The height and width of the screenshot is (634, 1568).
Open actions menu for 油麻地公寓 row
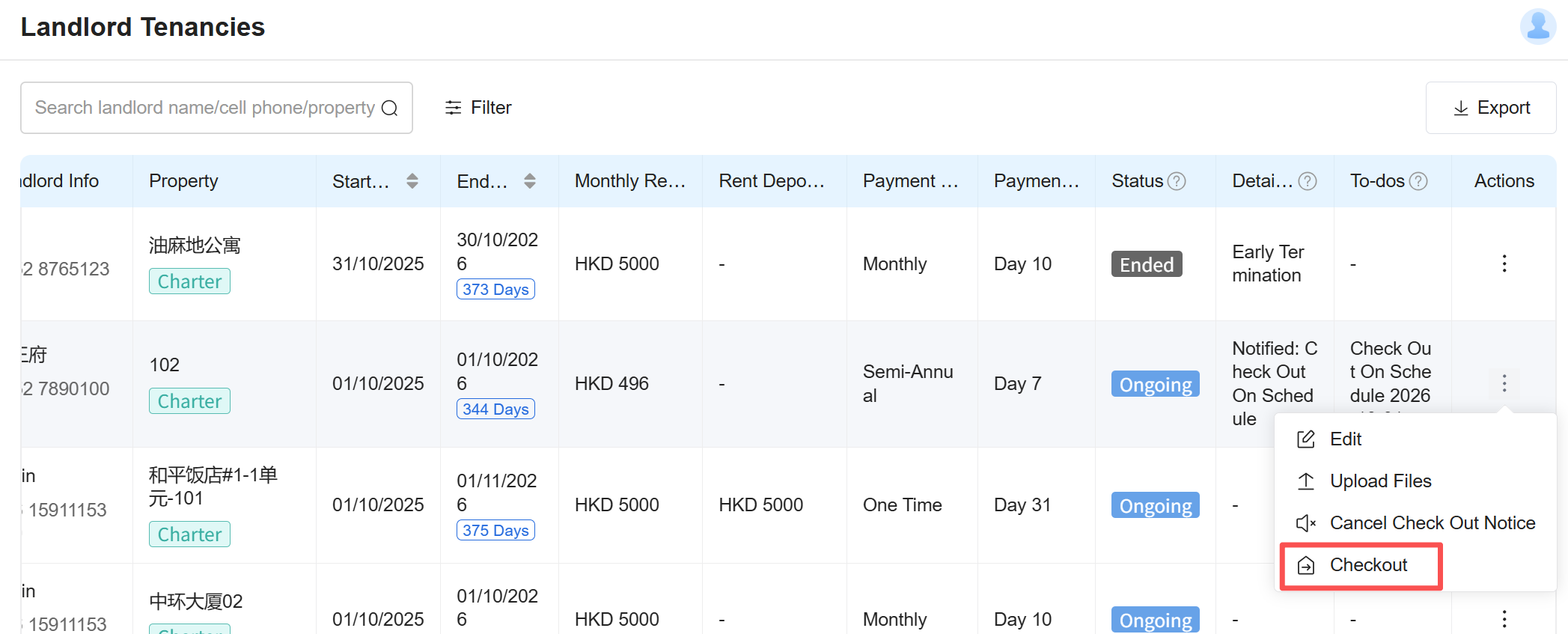point(1504,263)
